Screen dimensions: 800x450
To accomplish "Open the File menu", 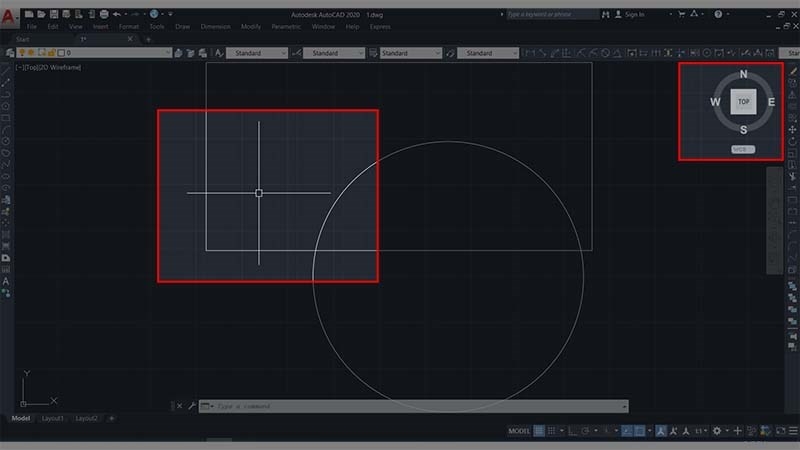I will point(32,27).
